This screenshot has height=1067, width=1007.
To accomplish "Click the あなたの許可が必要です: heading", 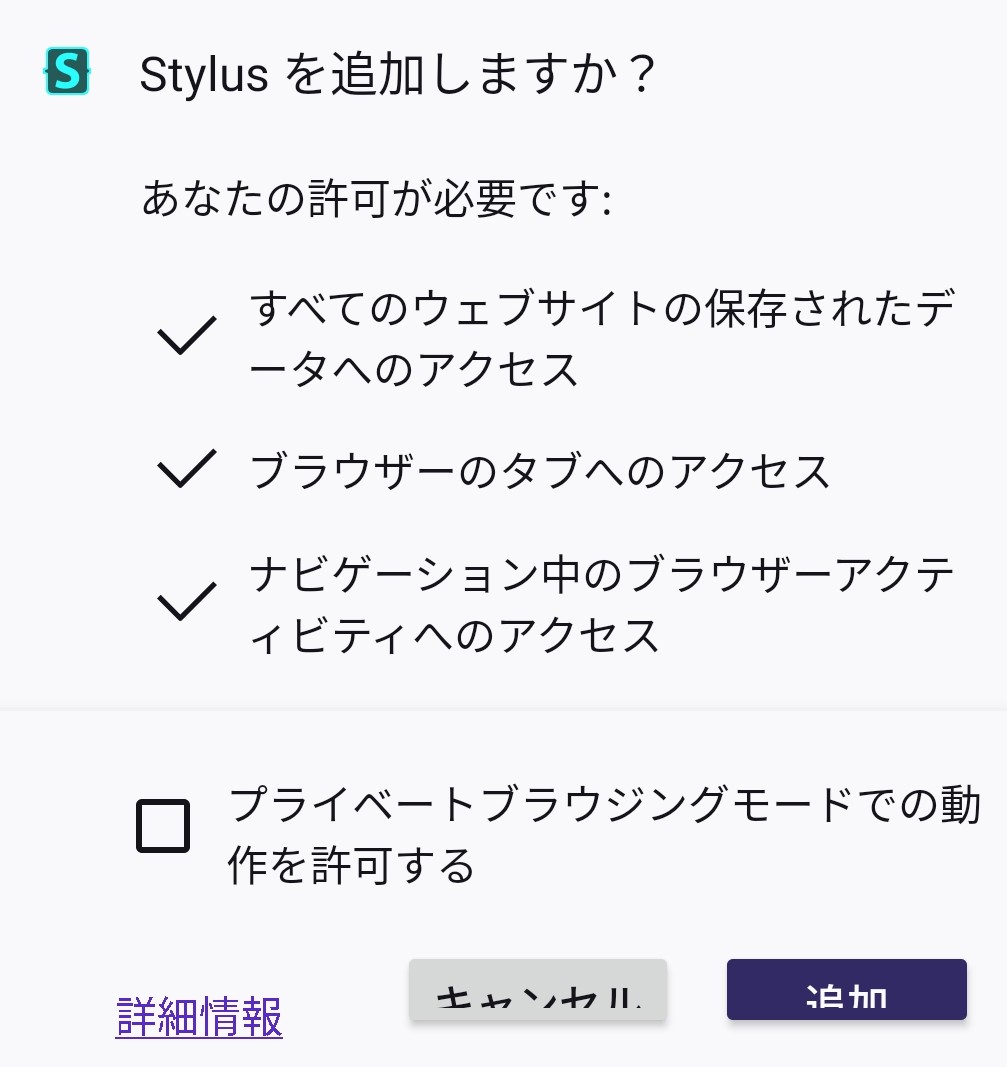I will point(376,198).
